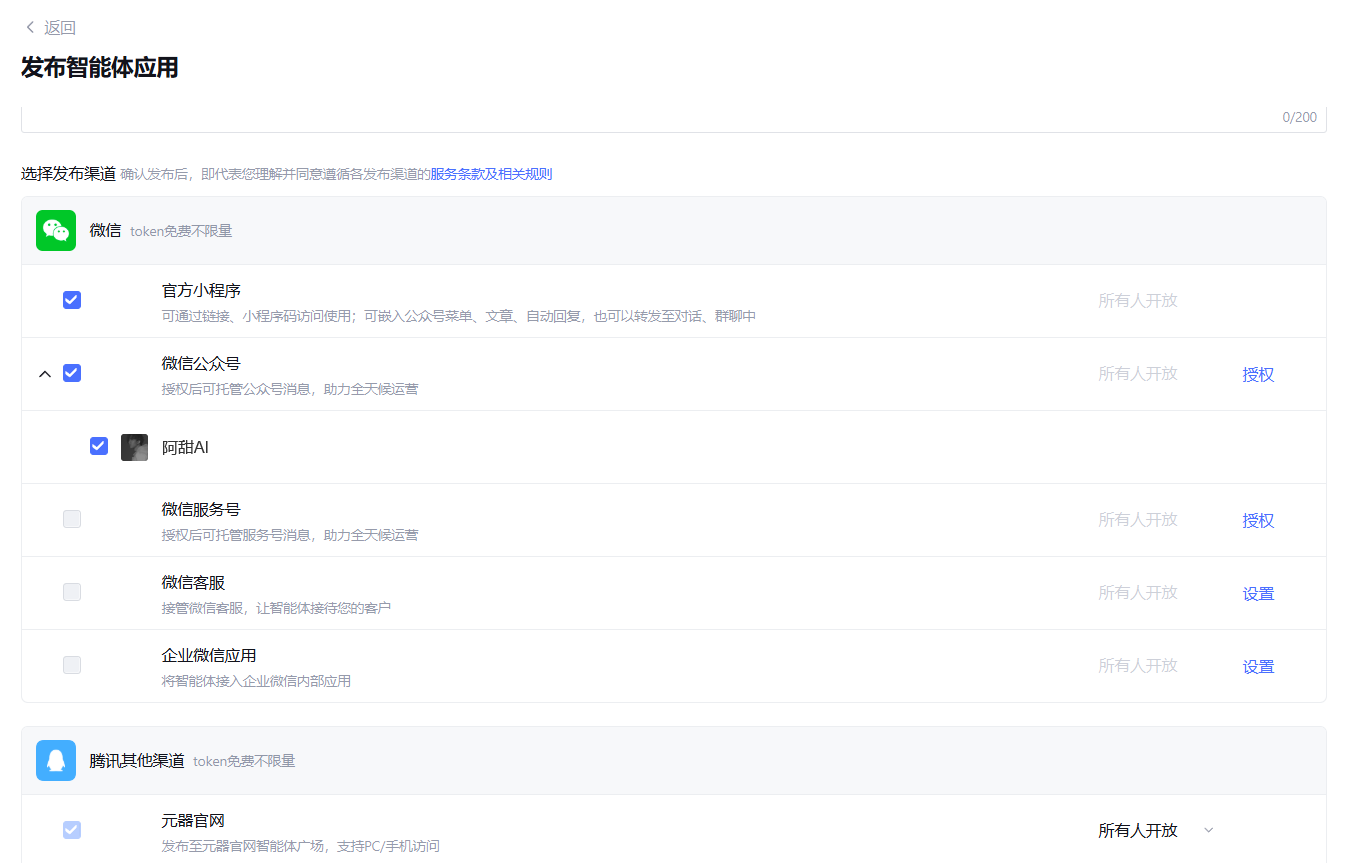The height and width of the screenshot is (863, 1356).
Task: Collapse the 微信公众号 account list
Action: [44, 374]
